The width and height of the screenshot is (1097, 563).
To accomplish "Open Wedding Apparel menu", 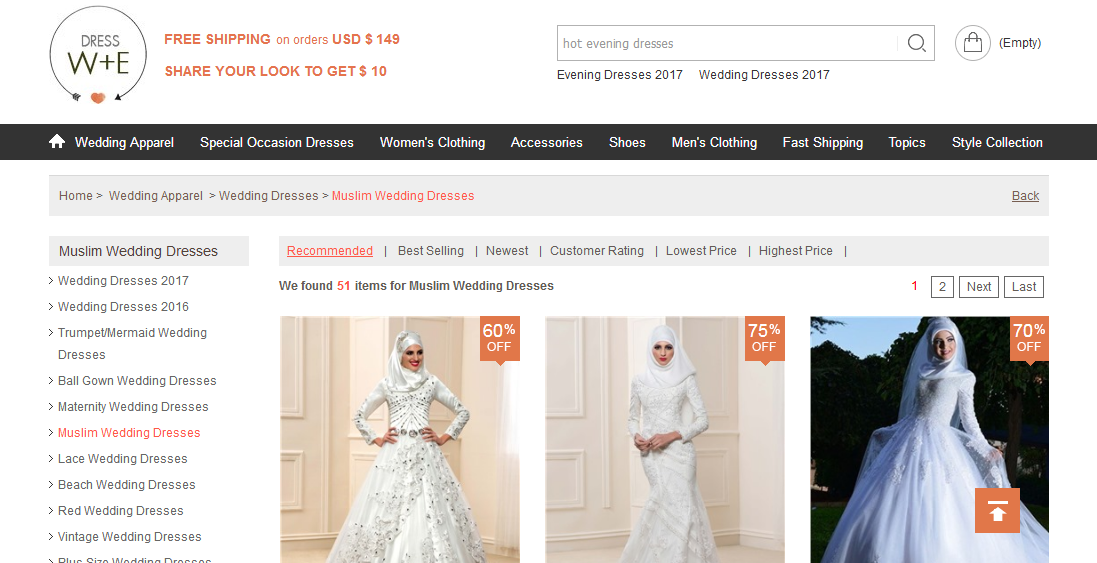I will [125, 142].
